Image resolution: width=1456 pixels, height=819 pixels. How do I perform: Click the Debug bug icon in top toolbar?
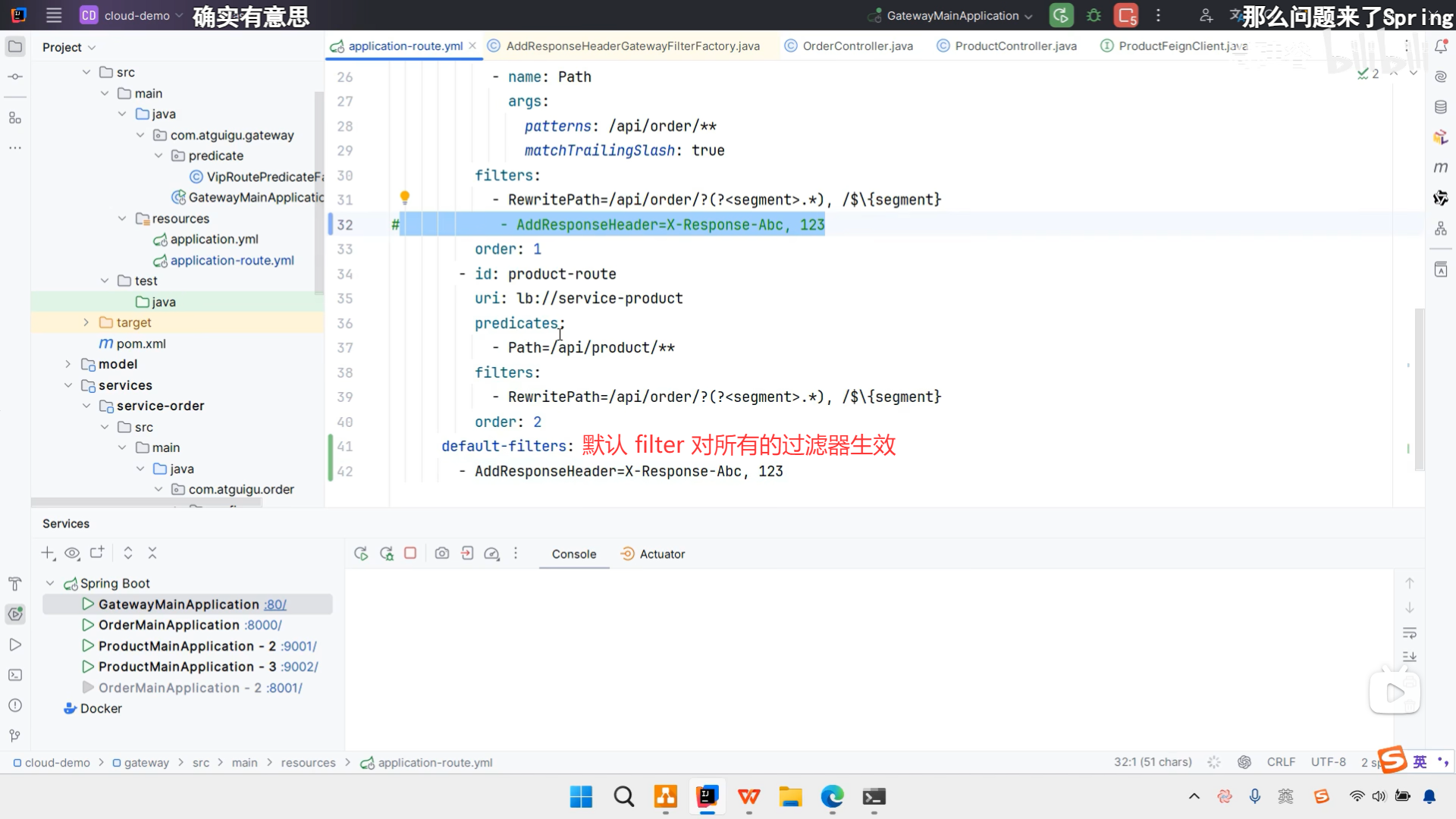tap(1094, 15)
